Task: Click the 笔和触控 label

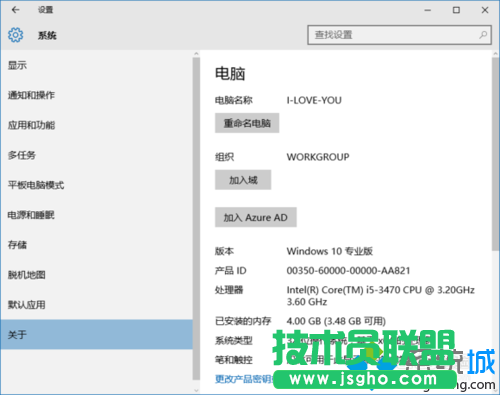Action: click(x=234, y=360)
